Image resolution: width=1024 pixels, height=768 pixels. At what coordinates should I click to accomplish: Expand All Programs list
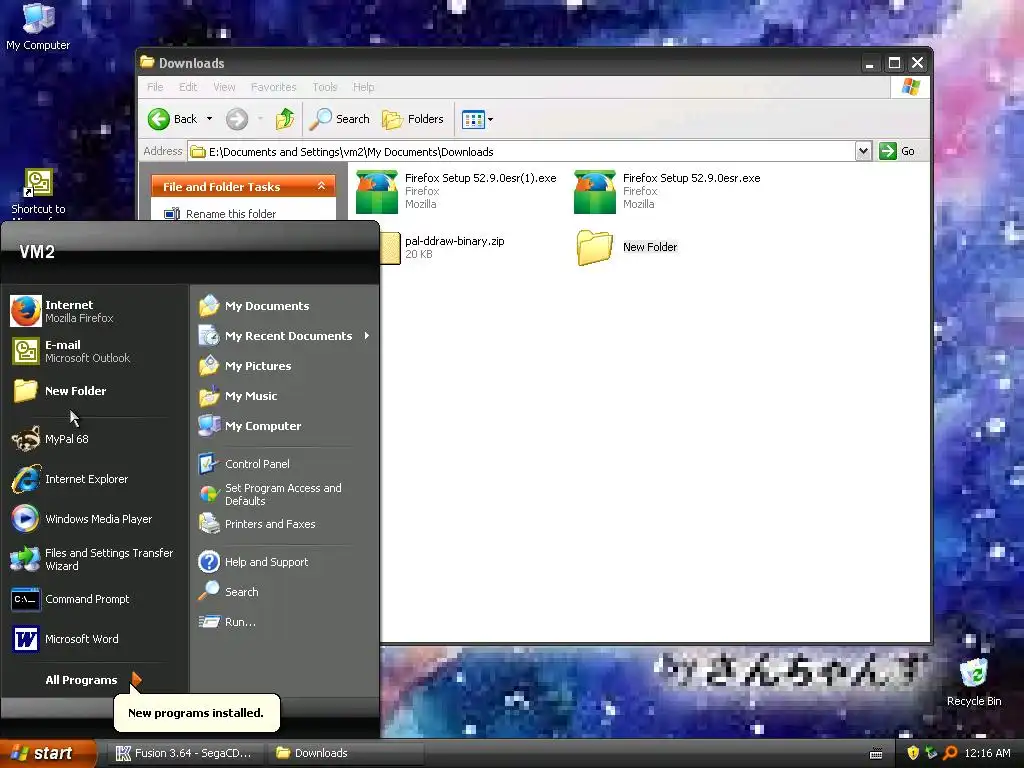pos(93,680)
